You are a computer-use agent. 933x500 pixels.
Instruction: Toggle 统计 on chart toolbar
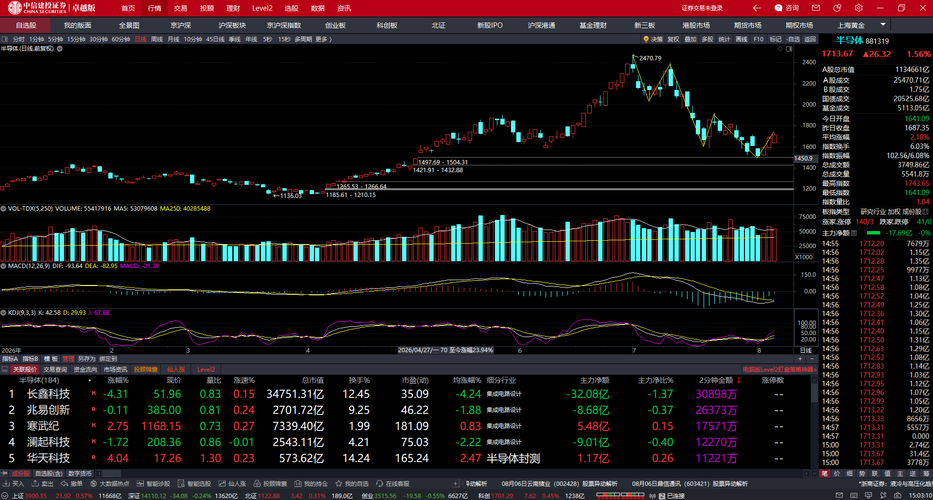pyautogui.click(x=724, y=39)
